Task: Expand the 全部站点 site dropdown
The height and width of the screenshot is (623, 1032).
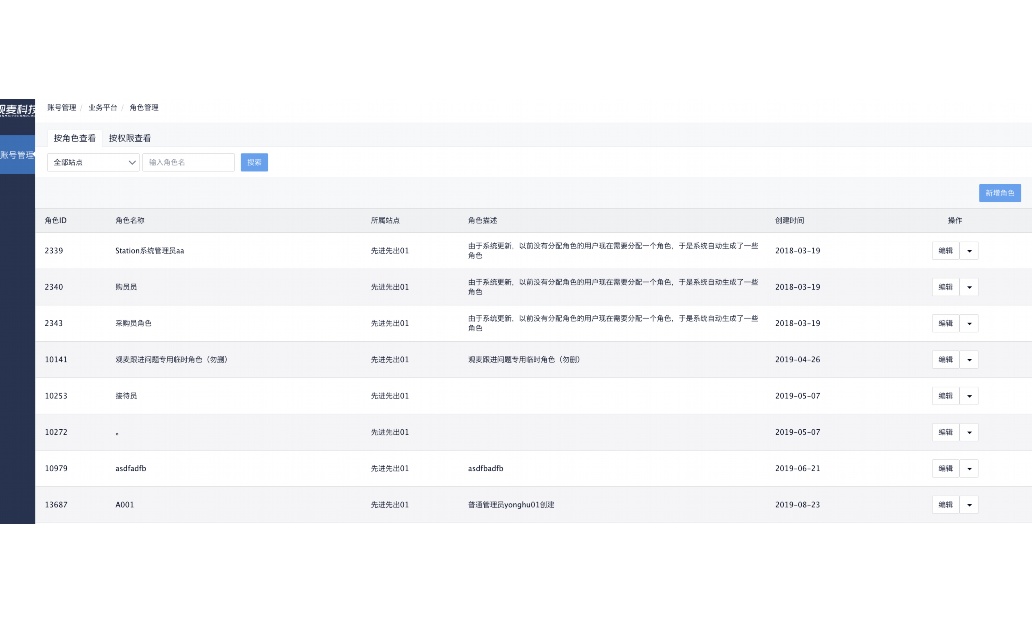Action: 93,162
